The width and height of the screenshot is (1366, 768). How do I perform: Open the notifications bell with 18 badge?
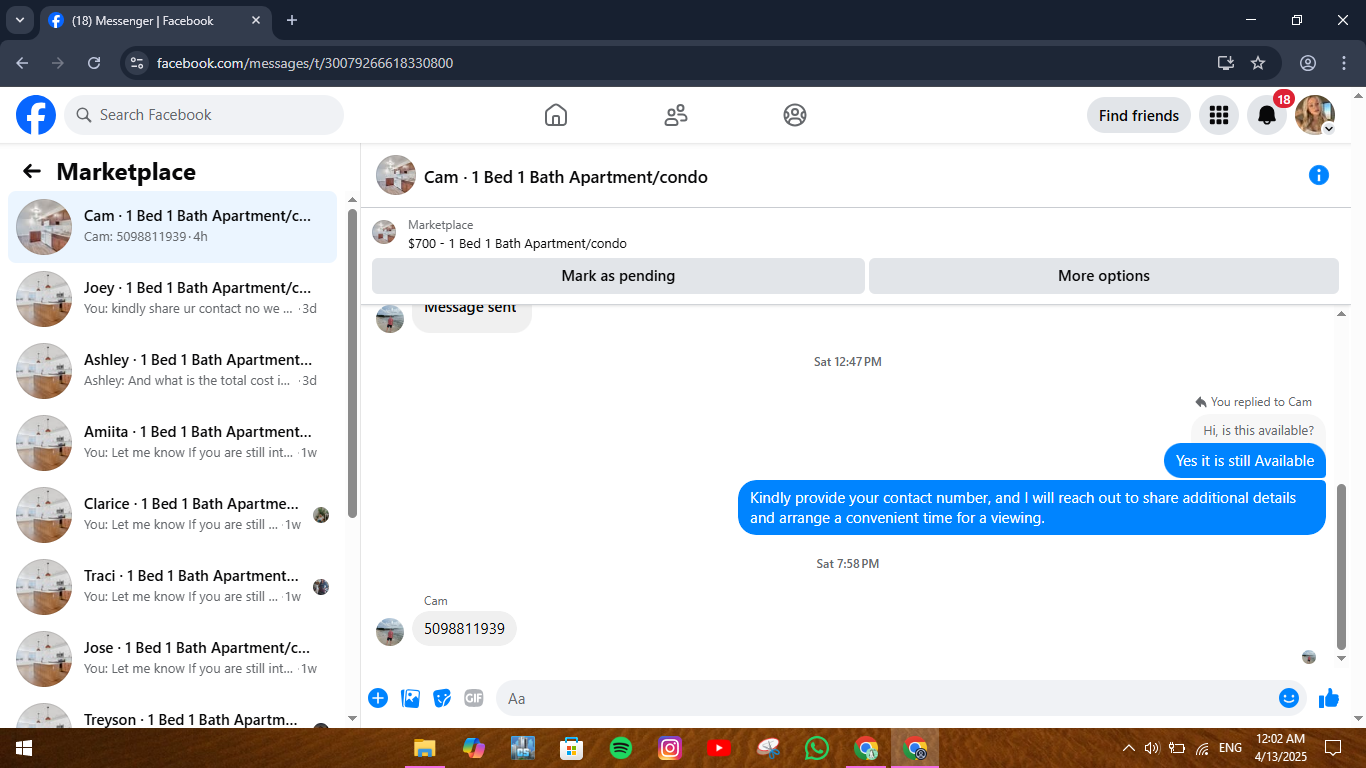pyautogui.click(x=1267, y=115)
